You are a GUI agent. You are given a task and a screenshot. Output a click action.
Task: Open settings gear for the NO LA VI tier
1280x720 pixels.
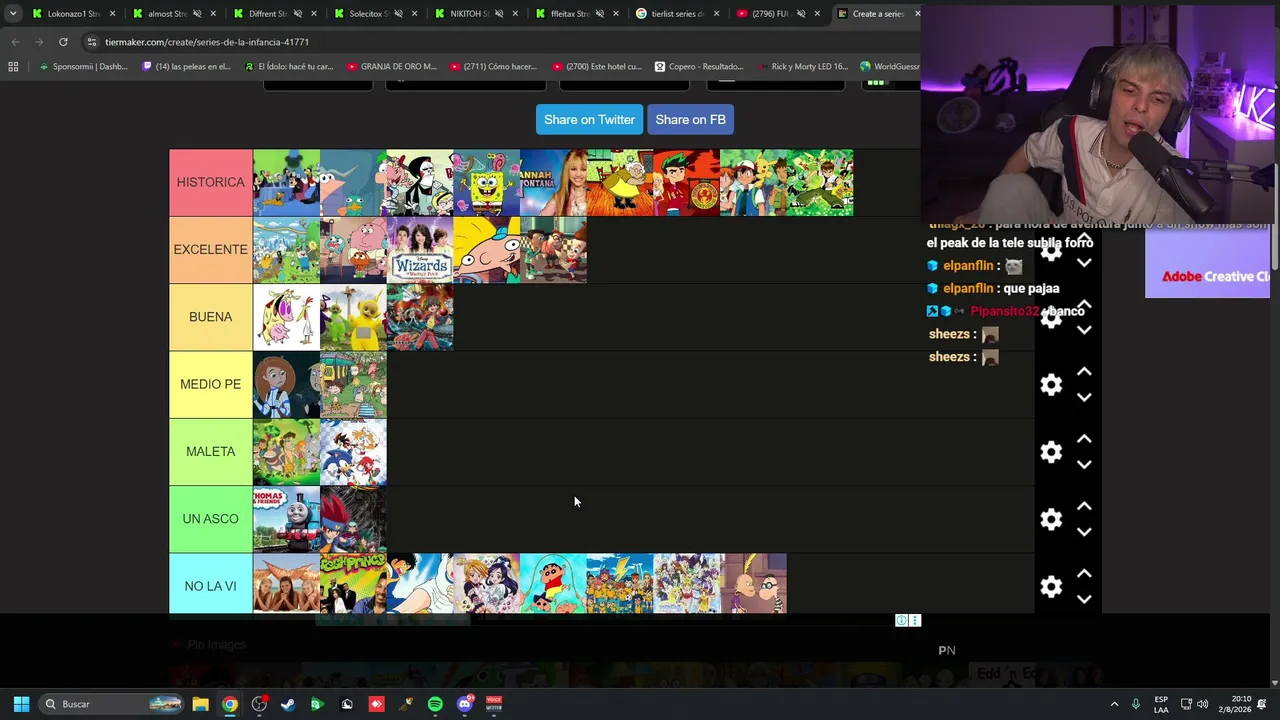point(1051,586)
